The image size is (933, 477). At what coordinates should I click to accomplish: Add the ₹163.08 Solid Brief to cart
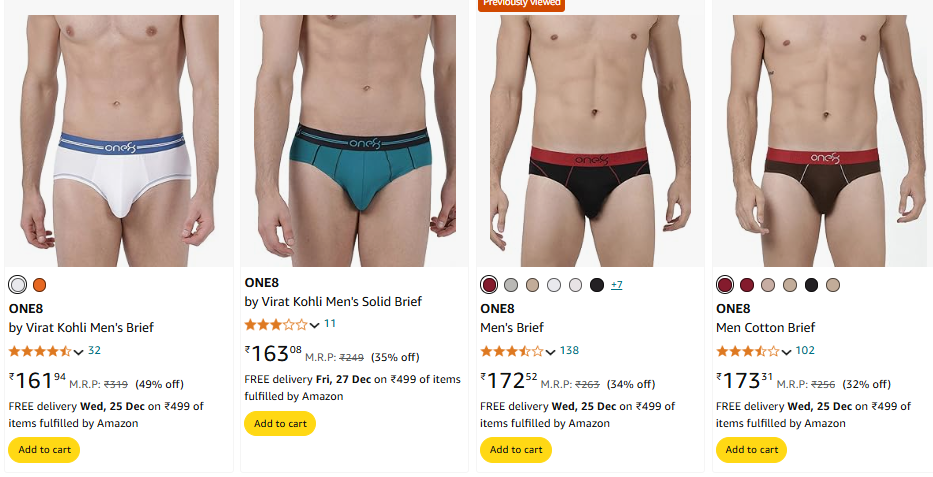click(x=280, y=423)
